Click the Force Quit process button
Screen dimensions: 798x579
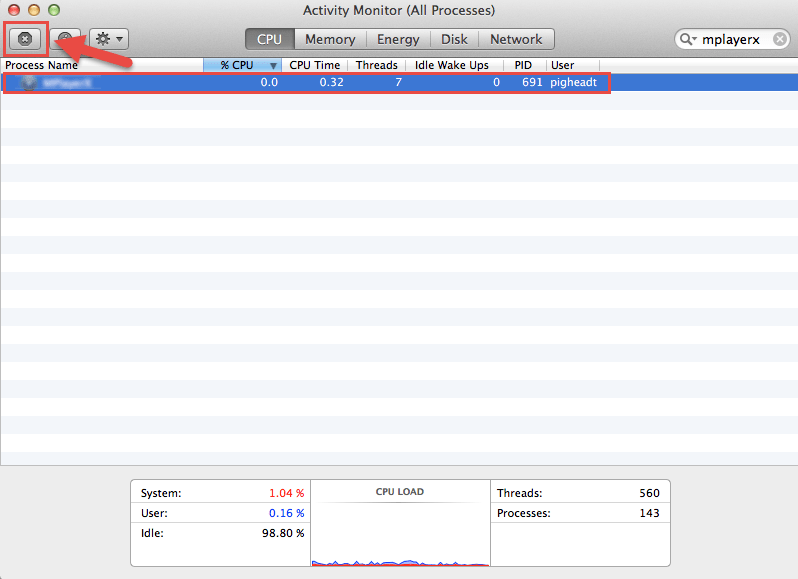point(26,39)
